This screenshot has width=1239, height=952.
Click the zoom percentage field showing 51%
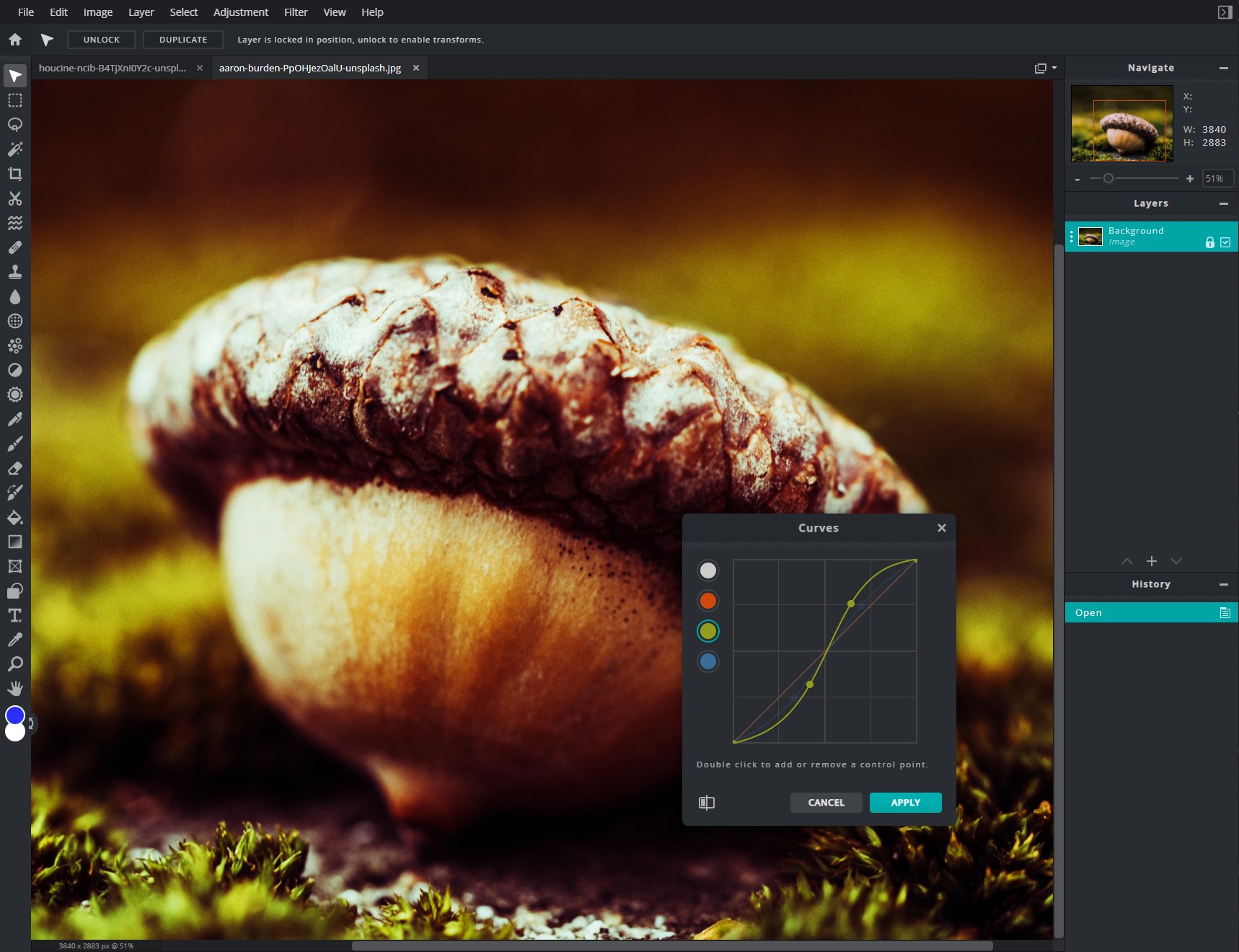click(x=1217, y=178)
